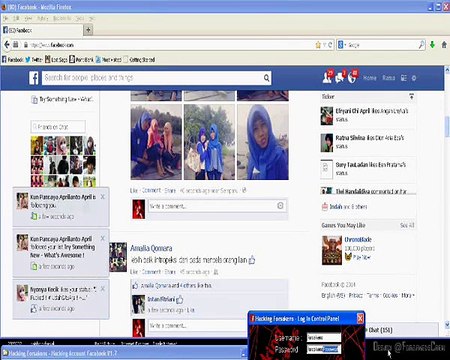
Task: Open privacy shortcuts icon in header
Action: (x=404, y=78)
